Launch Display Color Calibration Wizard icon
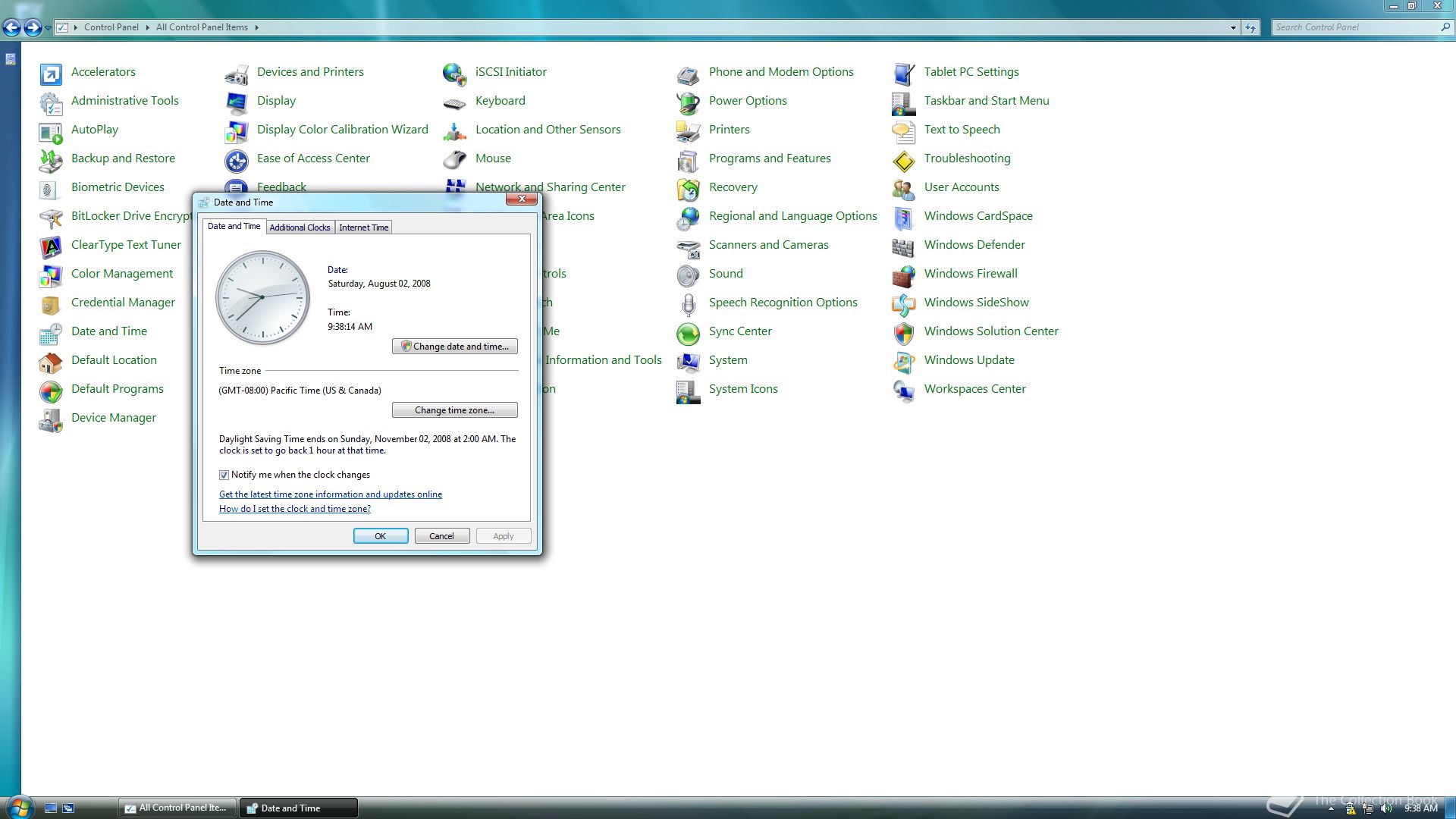The width and height of the screenshot is (1456, 819). 237,130
